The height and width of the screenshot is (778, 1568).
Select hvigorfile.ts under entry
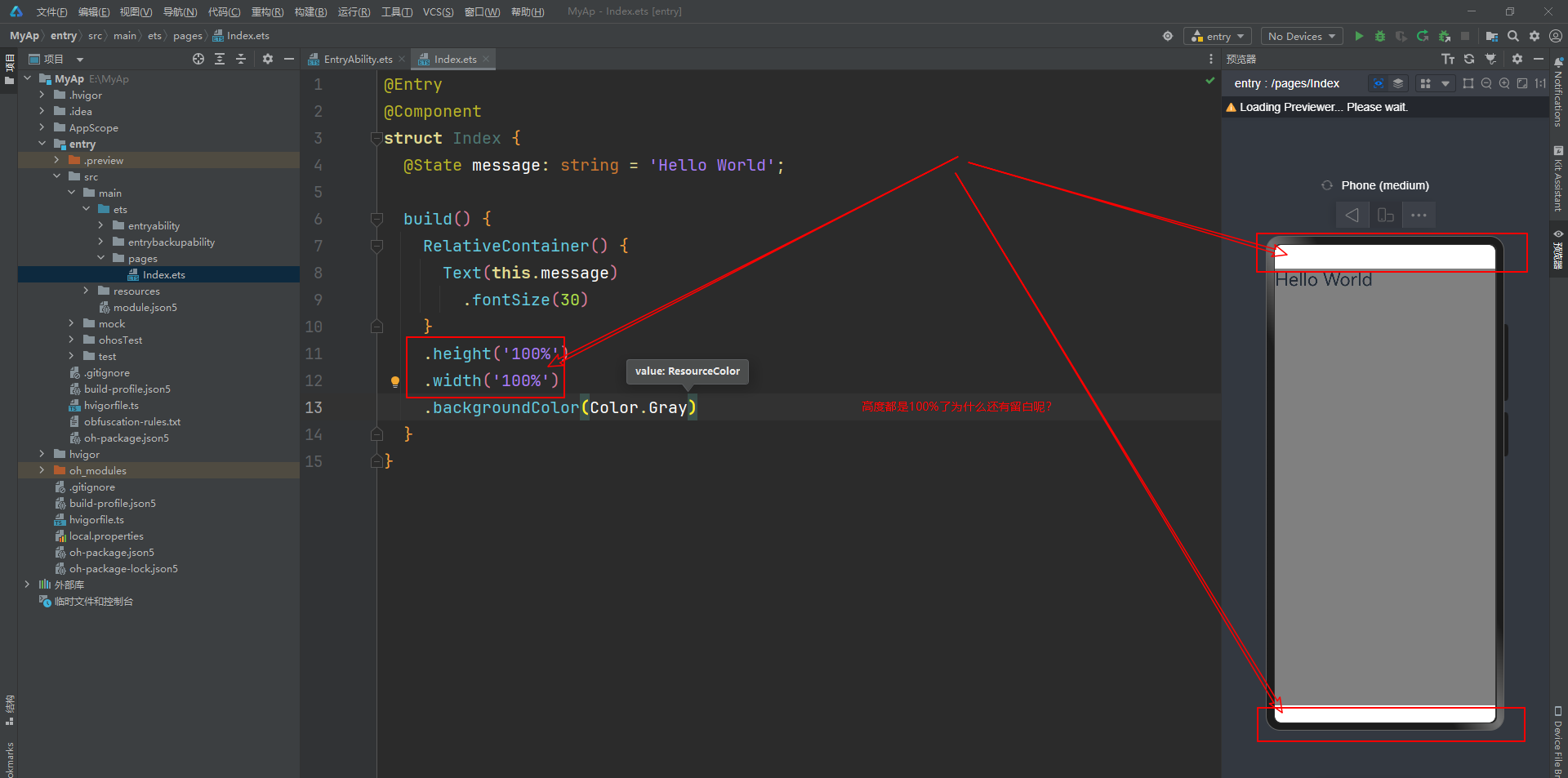pyautogui.click(x=111, y=405)
